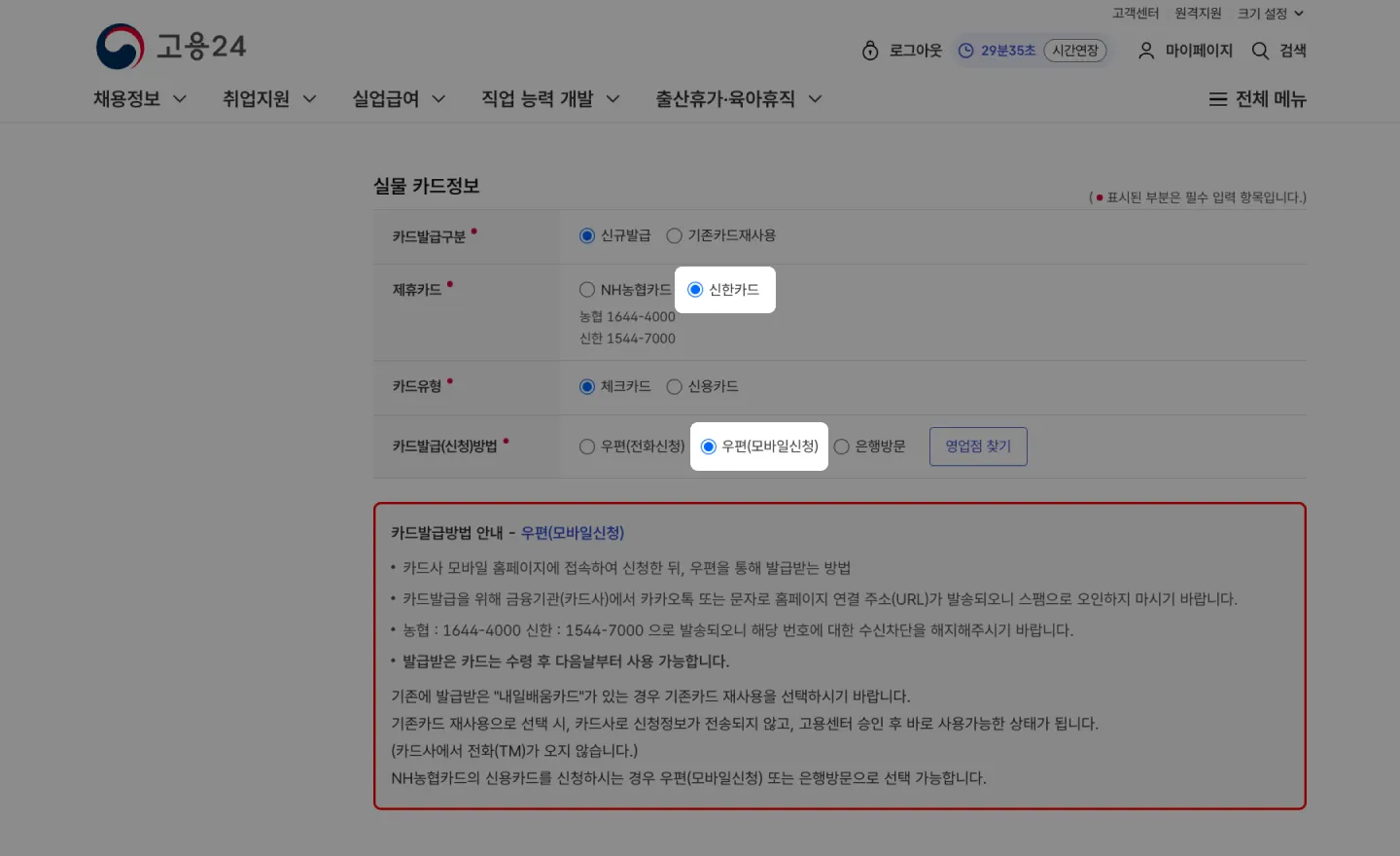The image size is (1400, 856).
Task: Select 신규발급 radio button
Action: coord(587,235)
